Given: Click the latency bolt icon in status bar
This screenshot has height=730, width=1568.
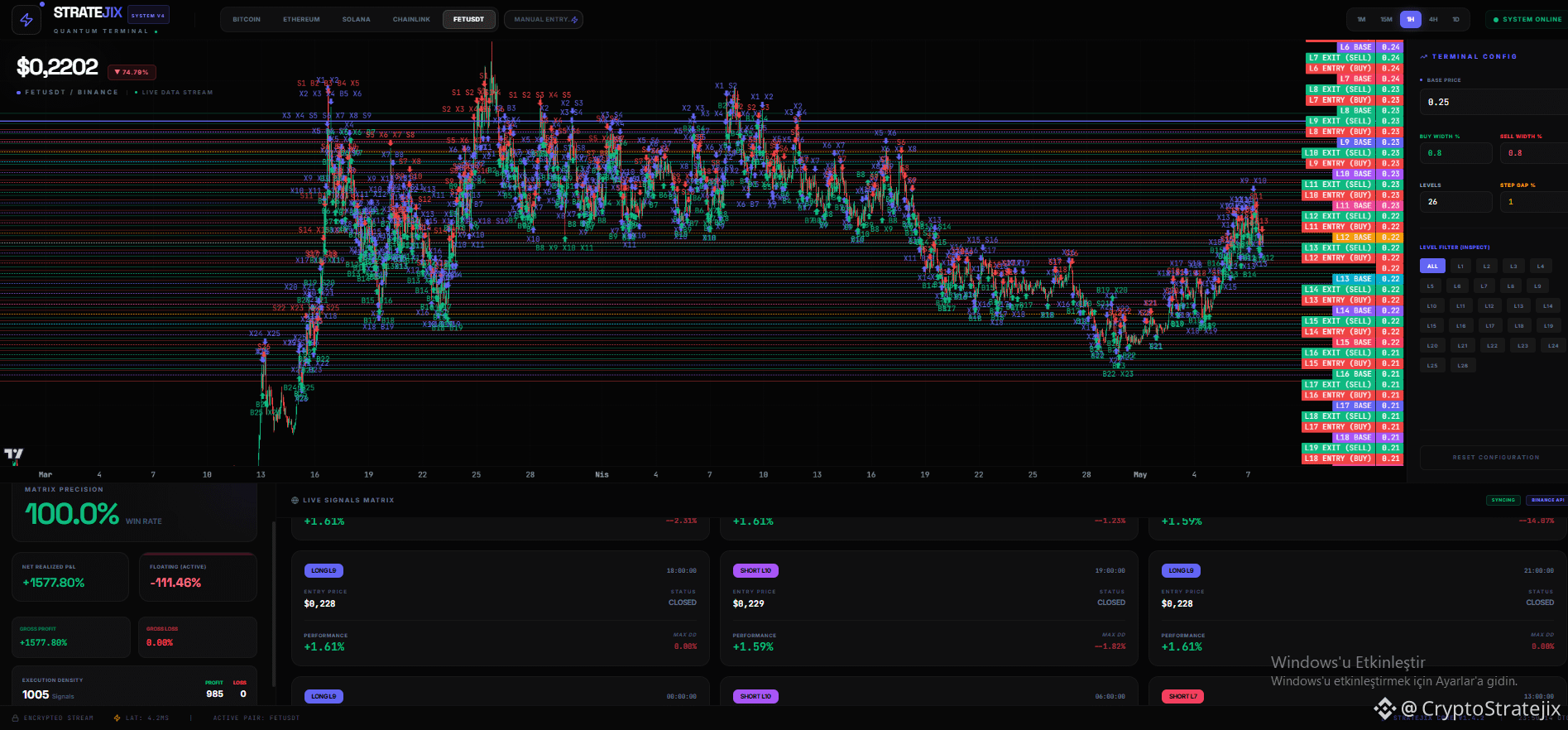Looking at the screenshot, I should coord(117,718).
